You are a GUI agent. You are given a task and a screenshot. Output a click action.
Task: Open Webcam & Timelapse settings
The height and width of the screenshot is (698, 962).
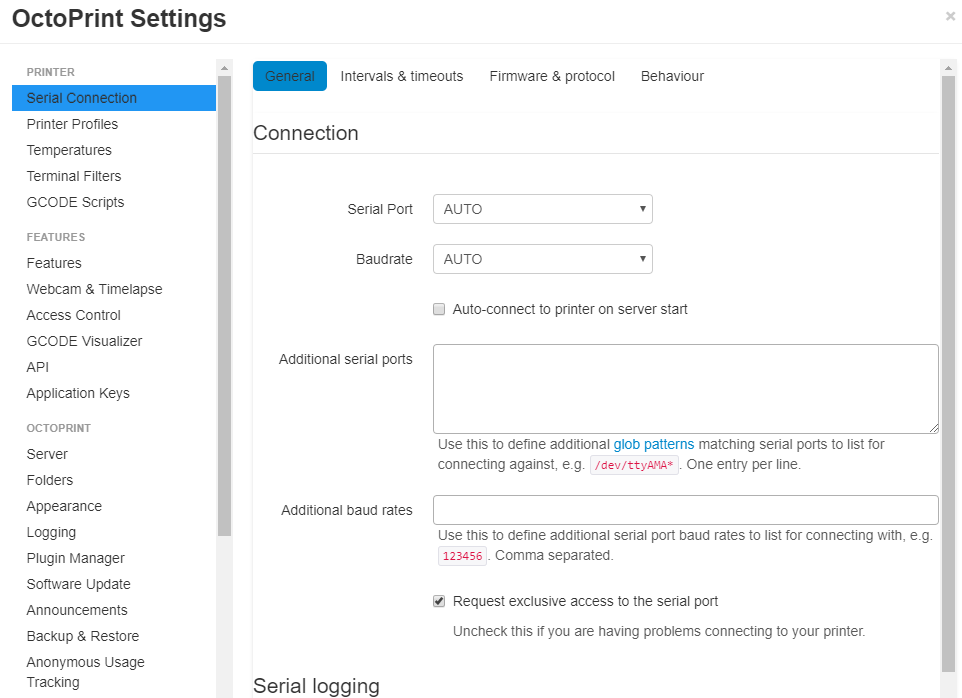tap(94, 289)
